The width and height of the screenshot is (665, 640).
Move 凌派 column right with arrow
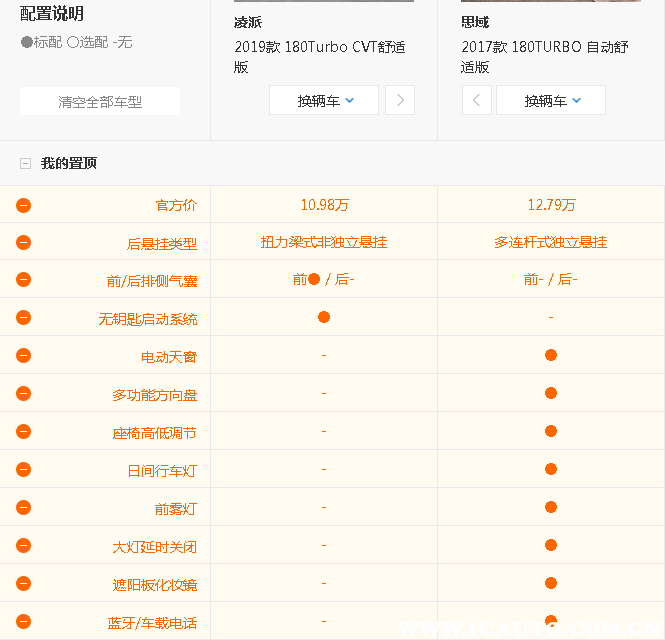pos(400,100)
